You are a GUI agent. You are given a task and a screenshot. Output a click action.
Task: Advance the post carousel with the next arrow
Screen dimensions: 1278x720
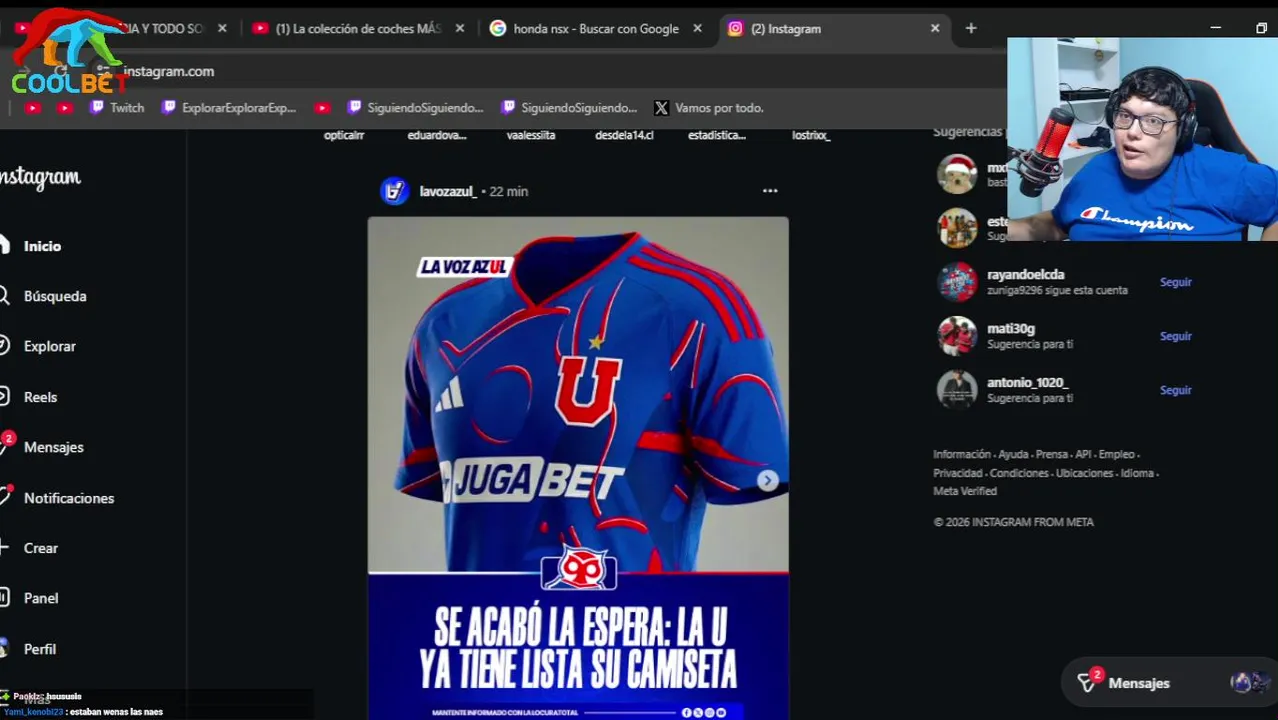coord(767,481)
